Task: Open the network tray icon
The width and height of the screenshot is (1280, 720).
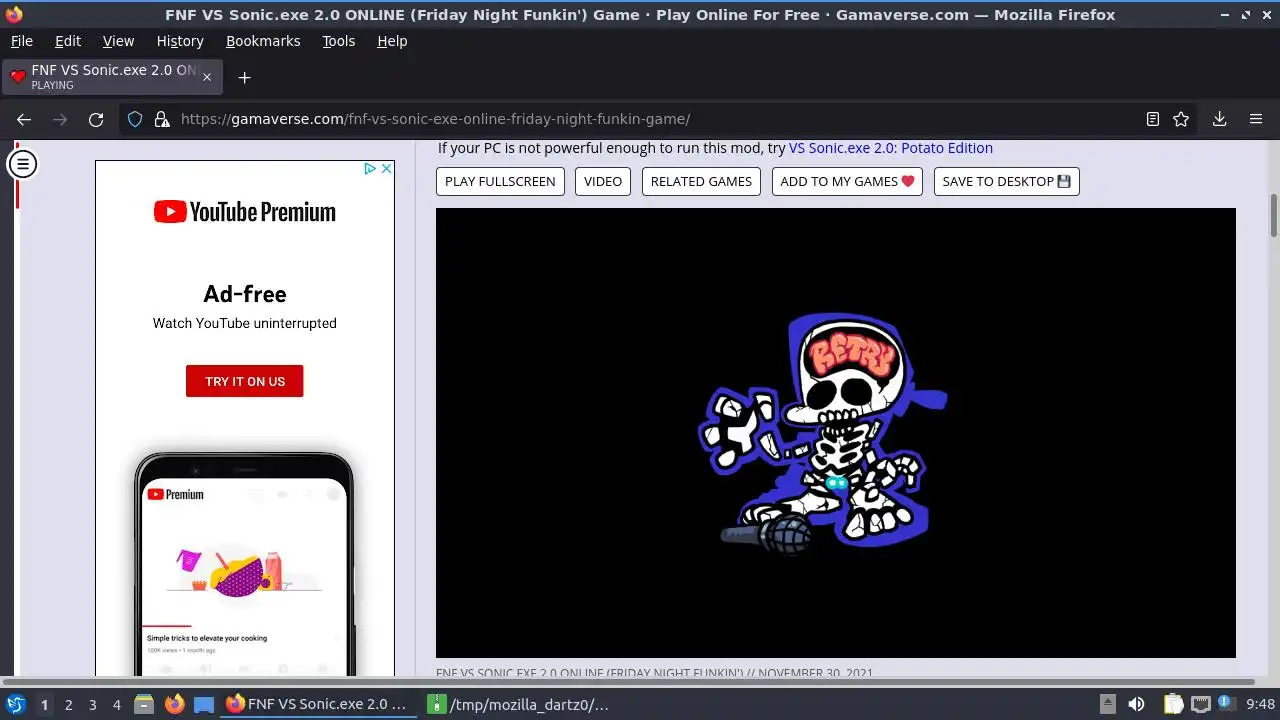Action: coord(1201,704)
